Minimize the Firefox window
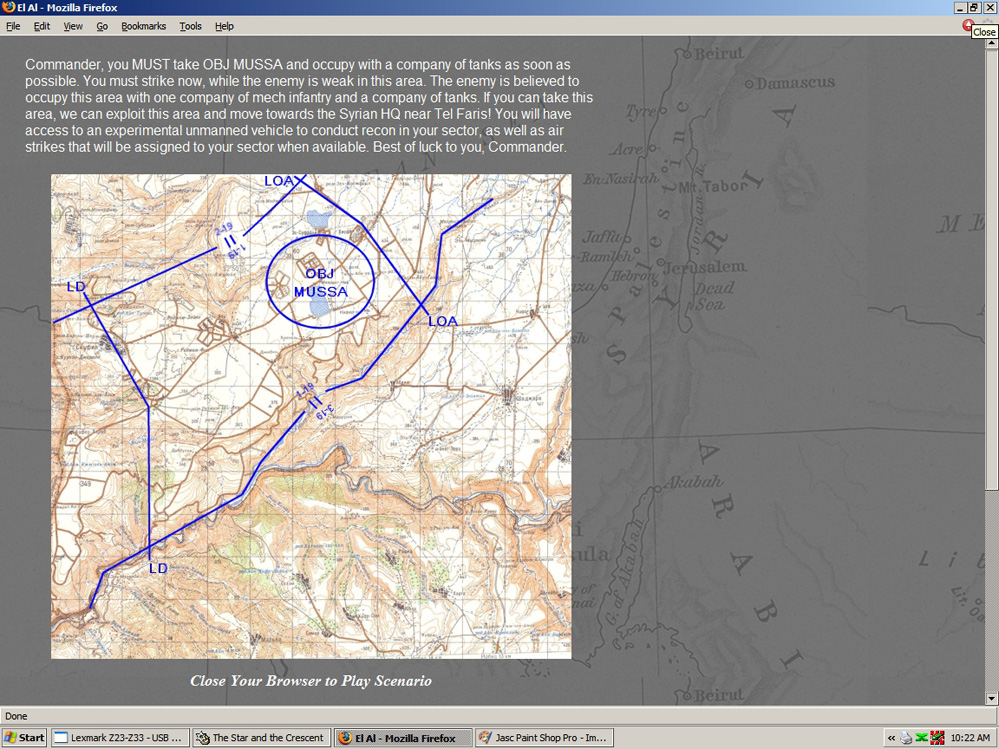This screenshot has height=749, width=999. click(961, 8)
